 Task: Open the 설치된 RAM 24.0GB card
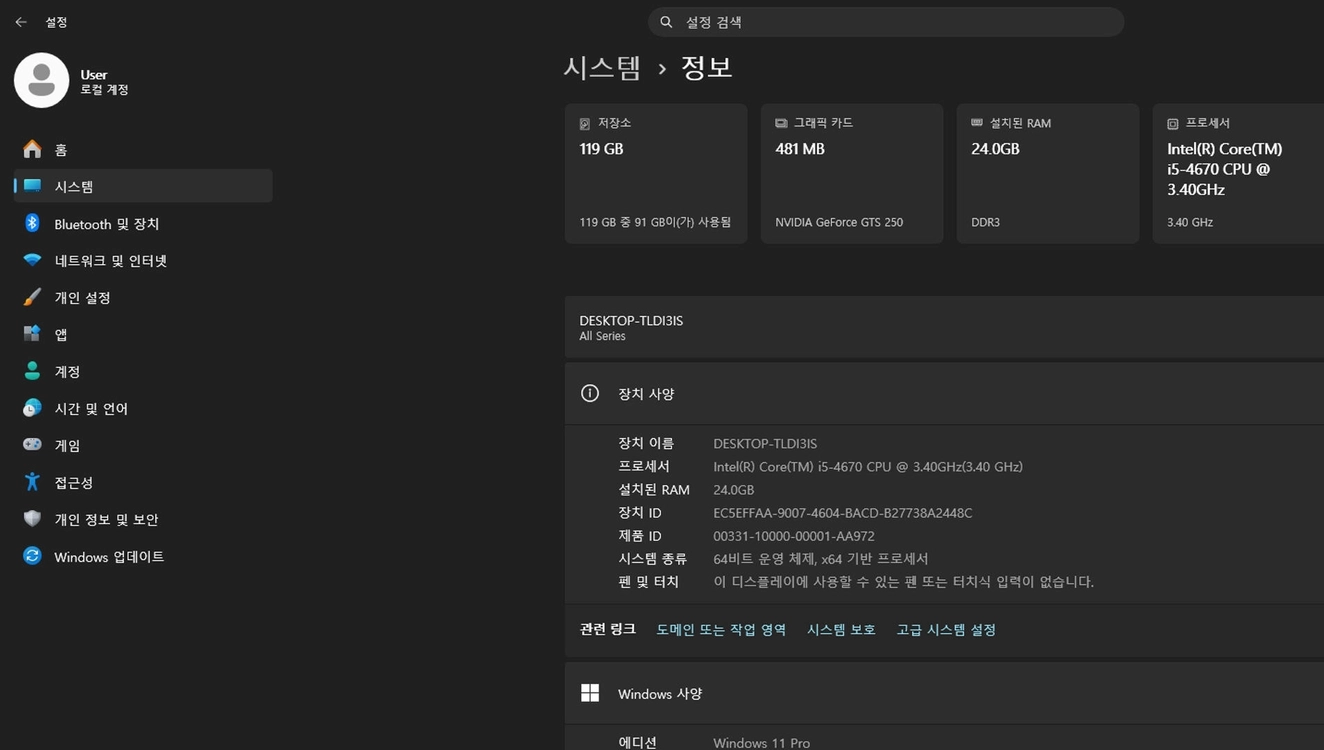pos(1048,173)
